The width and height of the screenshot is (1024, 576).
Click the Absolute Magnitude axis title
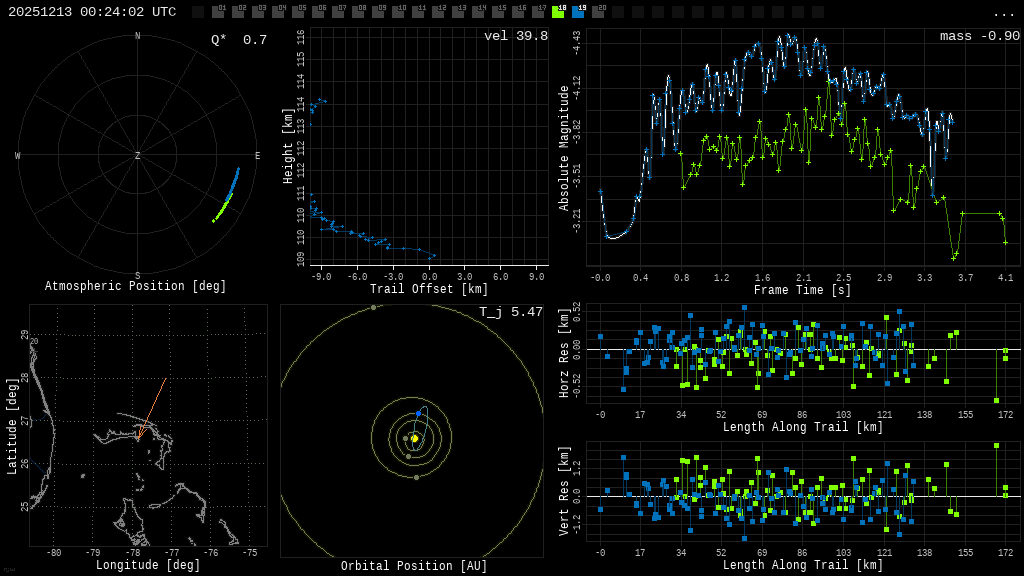(564, 147)
